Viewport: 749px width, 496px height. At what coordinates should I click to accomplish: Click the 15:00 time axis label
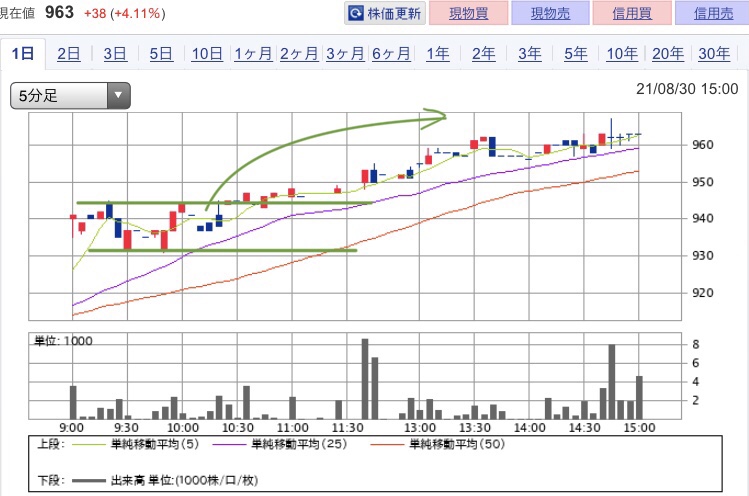click(x=639, y=428)
